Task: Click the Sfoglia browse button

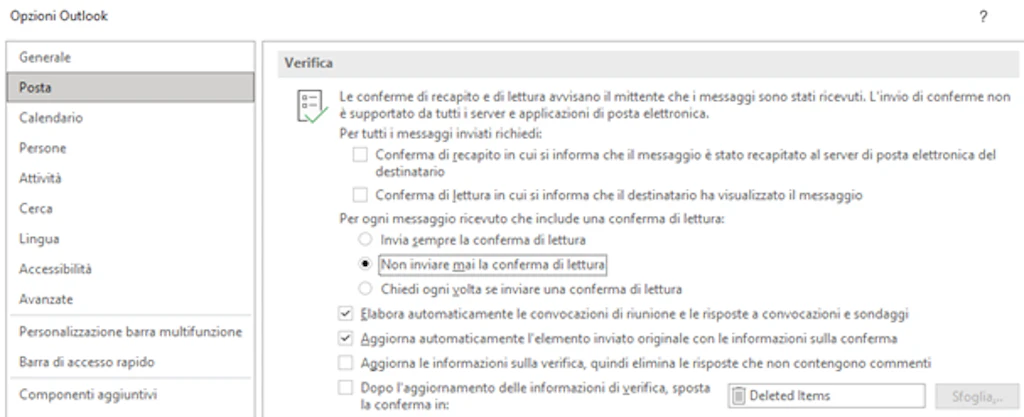Action: [977, 395]
